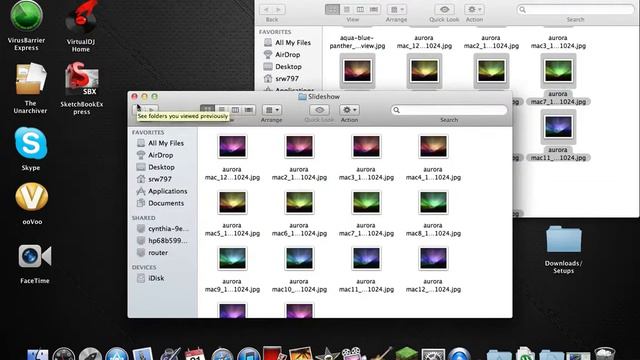Switch Slideshow window to Cover Flow view
The height and width of the screenshot is (360, 640).
pos(249,110)
